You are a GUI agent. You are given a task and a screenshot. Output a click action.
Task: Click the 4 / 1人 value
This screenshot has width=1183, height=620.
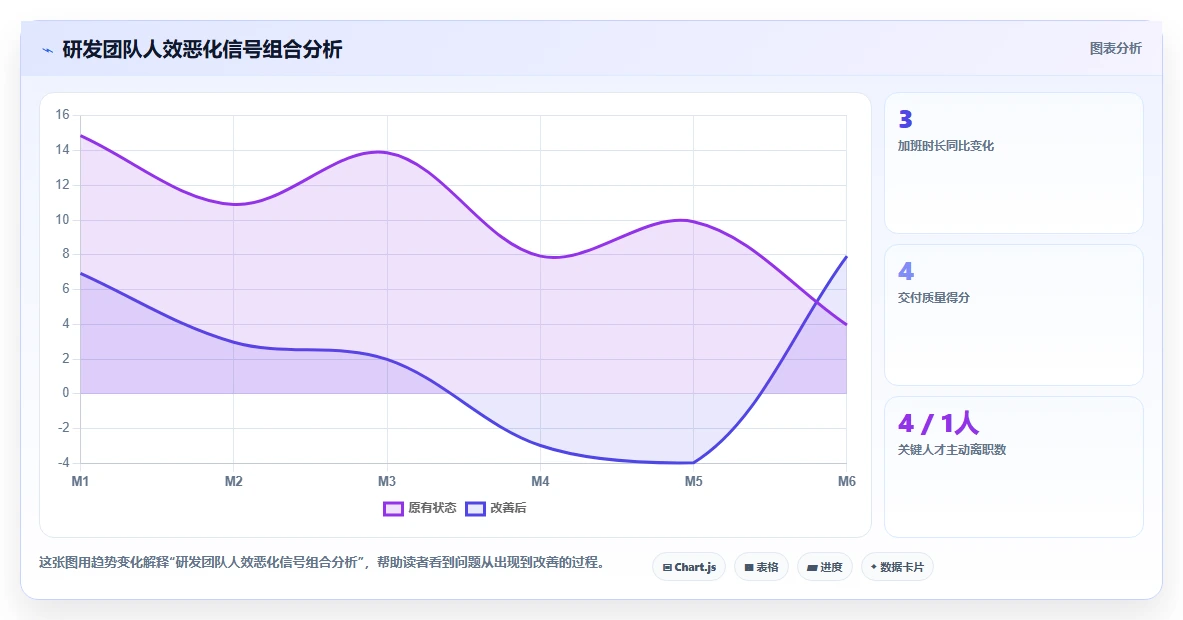938,423
